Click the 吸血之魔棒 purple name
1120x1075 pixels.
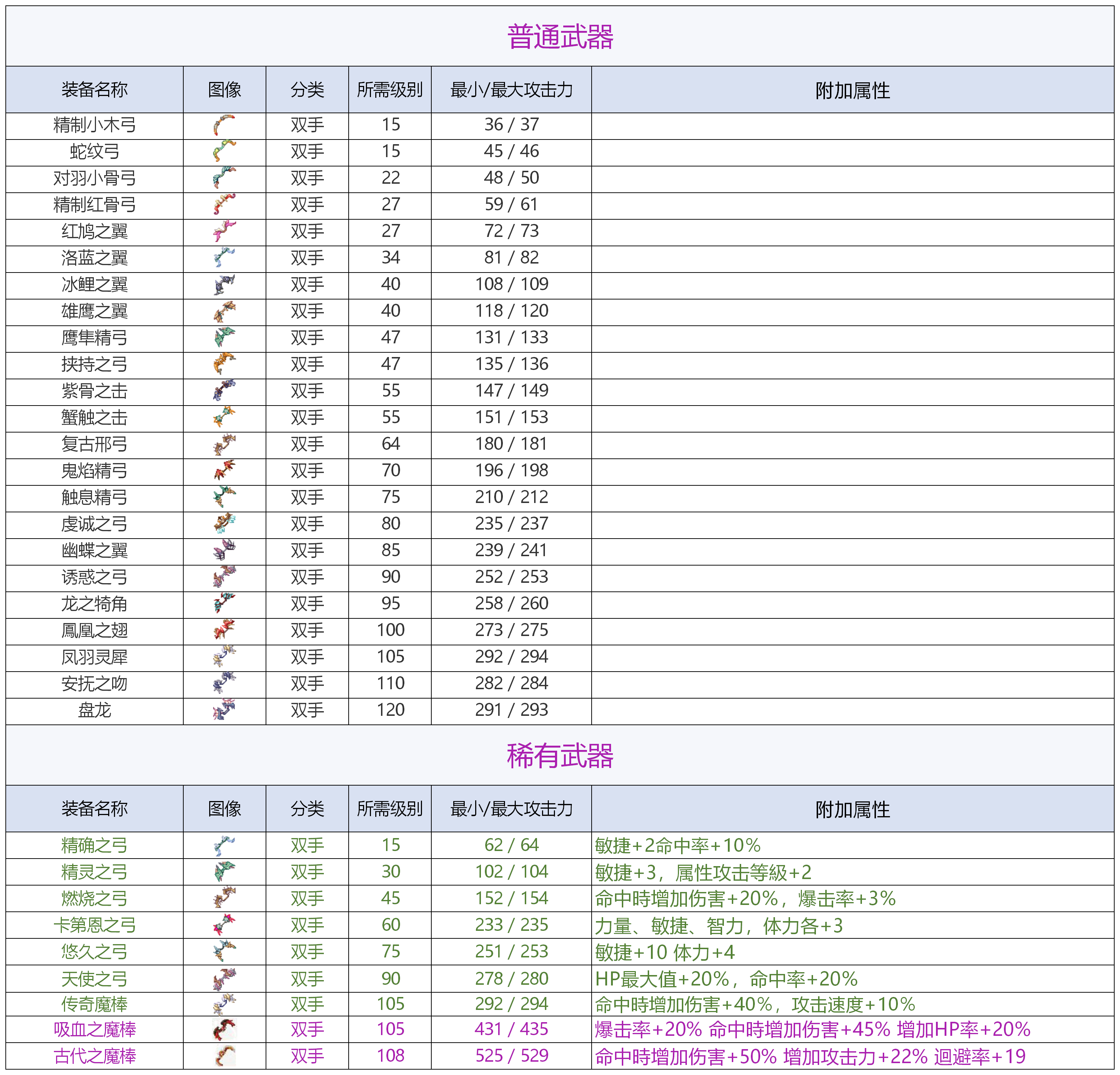coord(94,1030)
